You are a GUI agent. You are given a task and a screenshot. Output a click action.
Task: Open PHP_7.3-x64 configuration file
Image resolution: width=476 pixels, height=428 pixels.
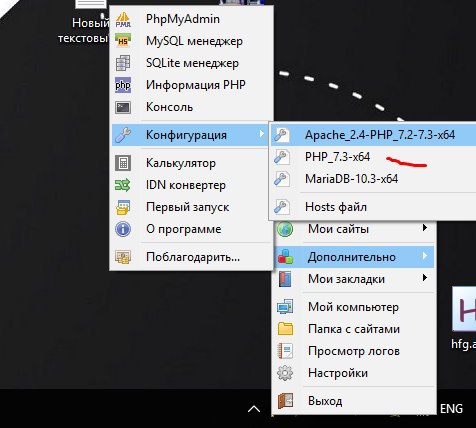373,157
